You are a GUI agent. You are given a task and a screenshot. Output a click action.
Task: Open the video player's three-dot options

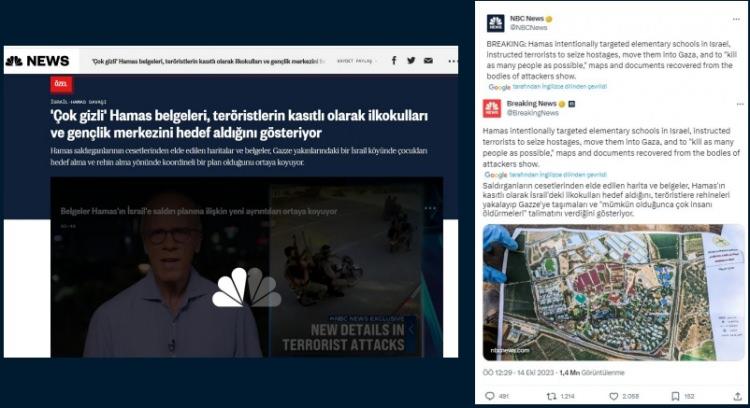pyautogui.click(x=430, y=208)
